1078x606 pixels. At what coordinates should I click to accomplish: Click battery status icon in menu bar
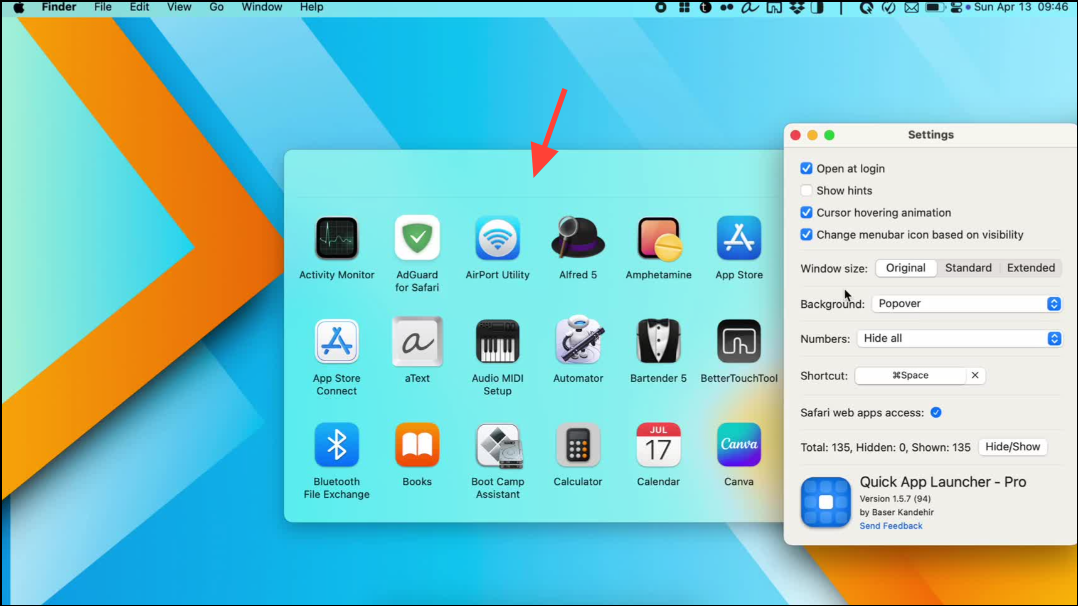933,8
